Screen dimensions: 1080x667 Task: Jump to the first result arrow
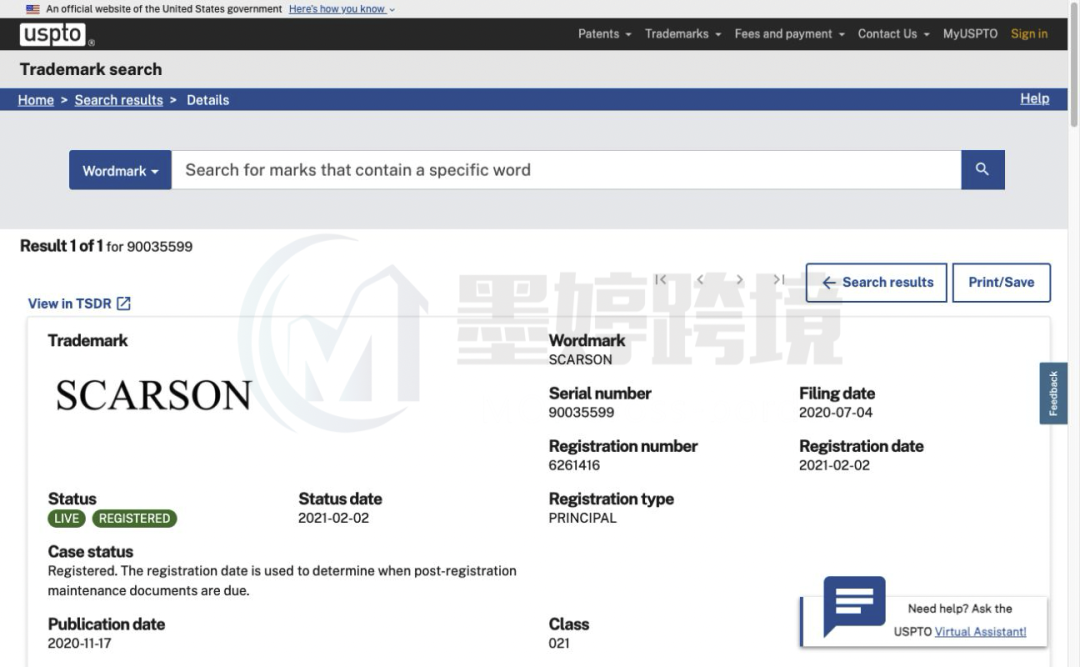(x=661, y=279)
